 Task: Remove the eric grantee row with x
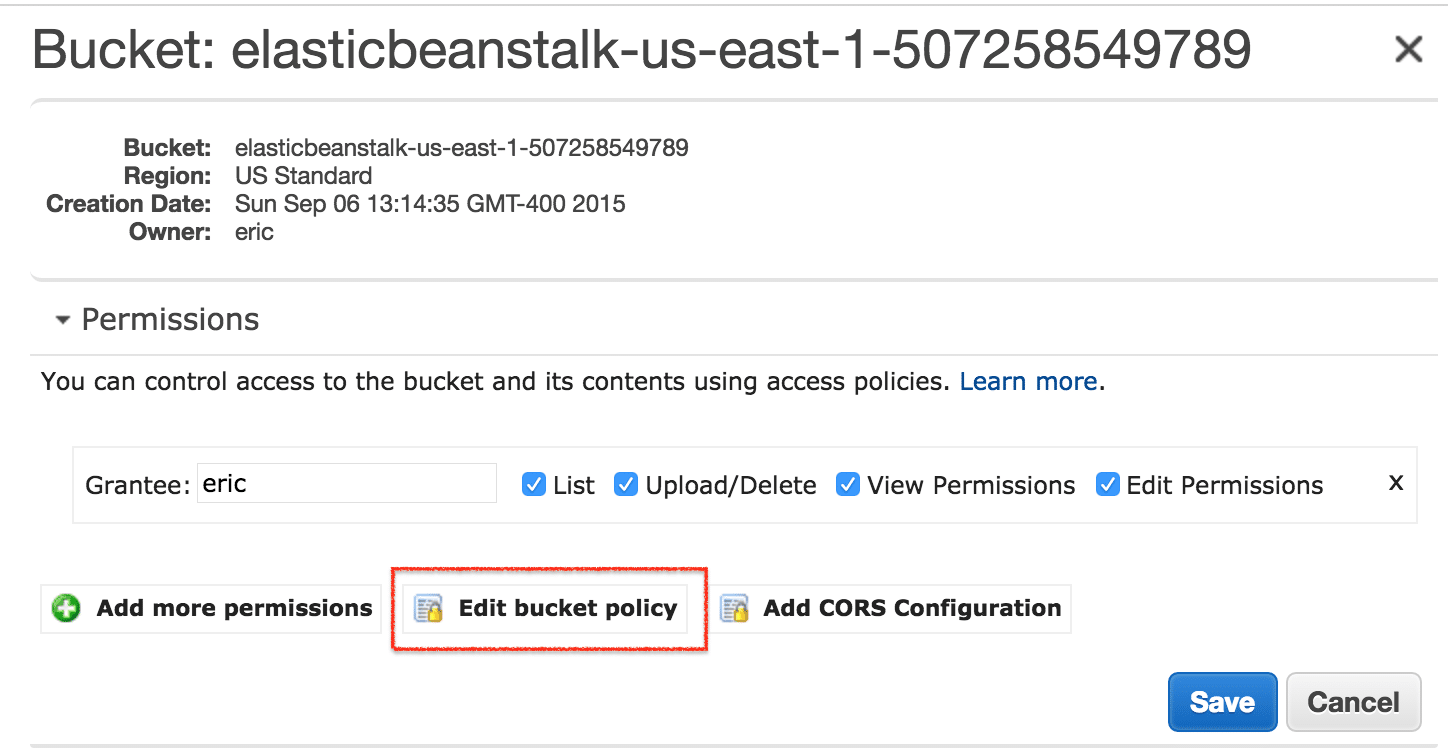point(1396,483)
